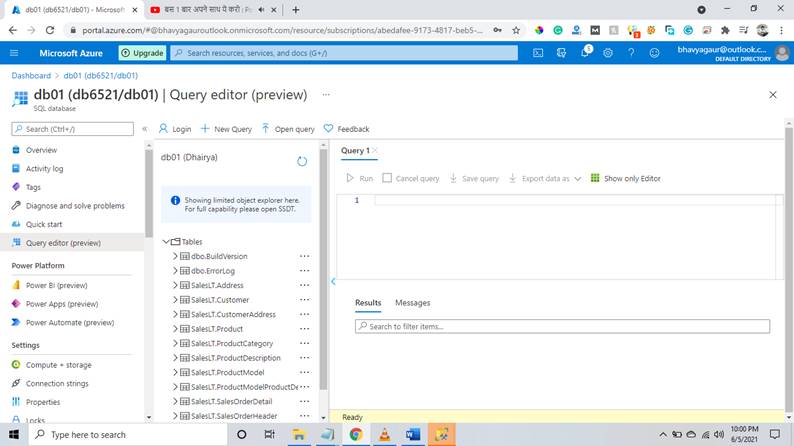Viewport: 794px width, 446px height.
Task: Click the left menu Search (Ctrl+/) box
Action: [72, 129]
